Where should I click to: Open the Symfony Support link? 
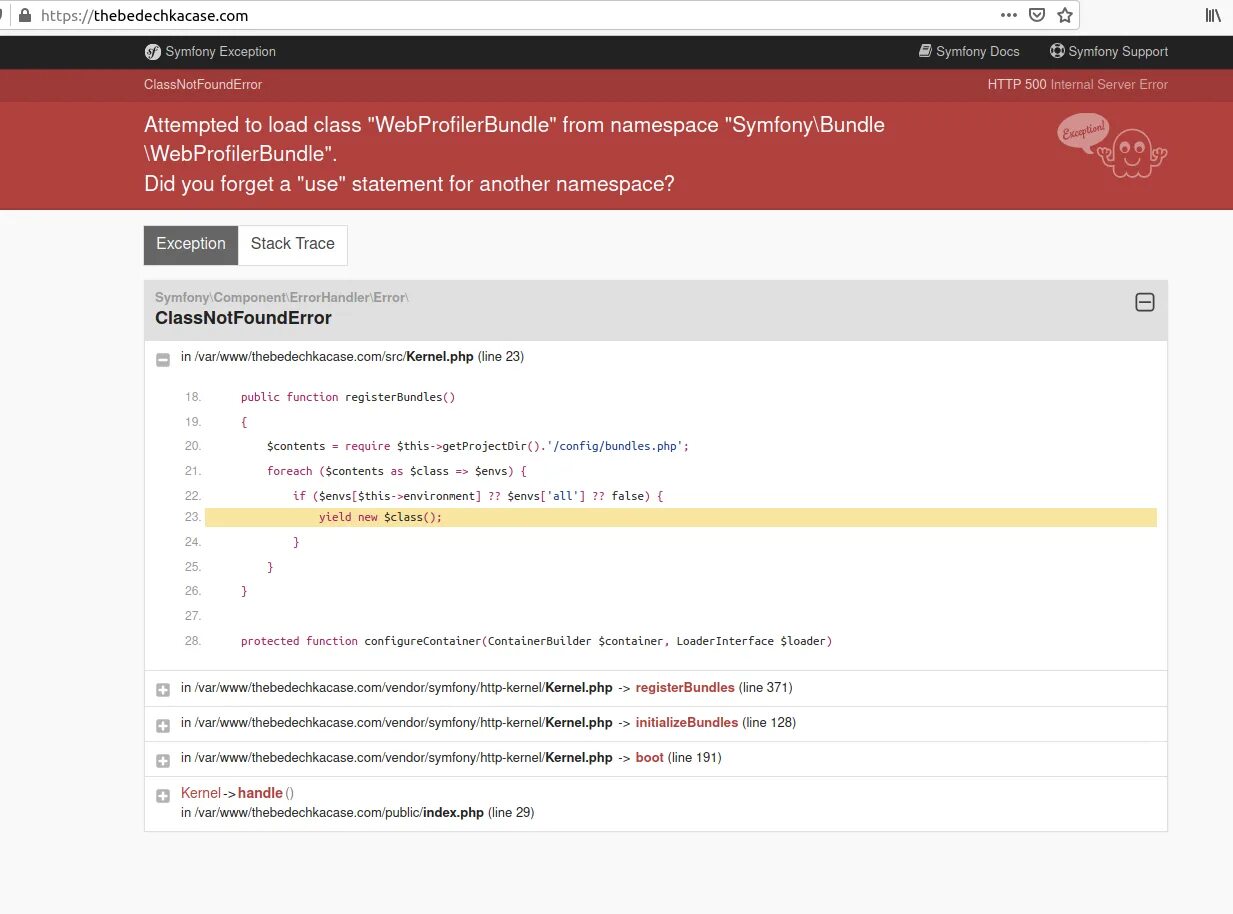pyautogui.click(x=1117, y=51)
